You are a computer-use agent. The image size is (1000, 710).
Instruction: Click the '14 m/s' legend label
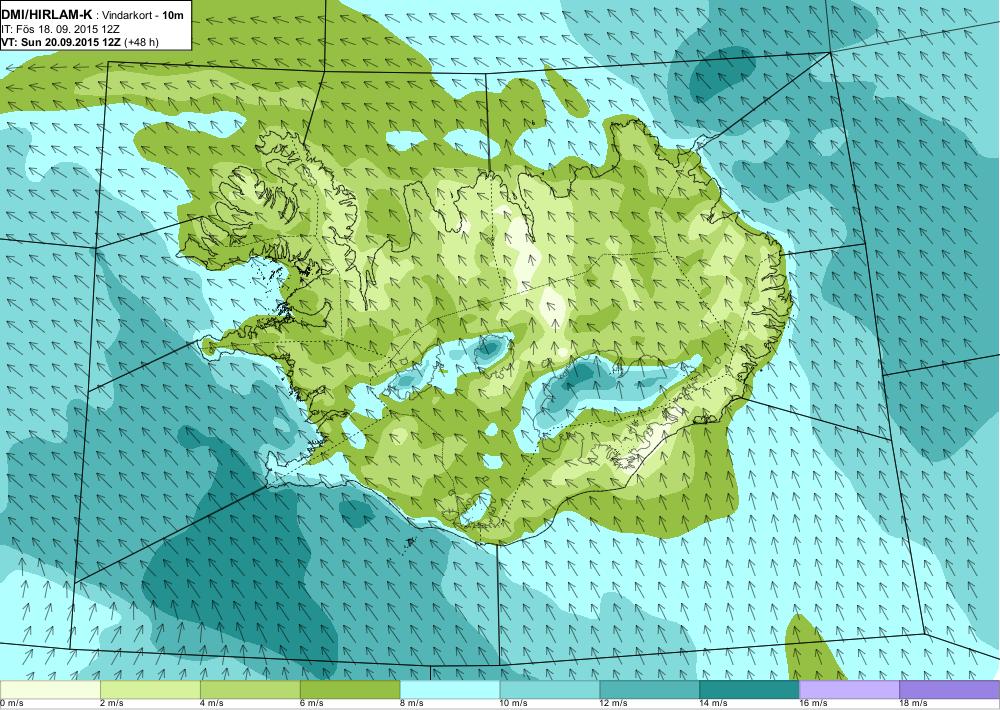(x=714, y=704)
